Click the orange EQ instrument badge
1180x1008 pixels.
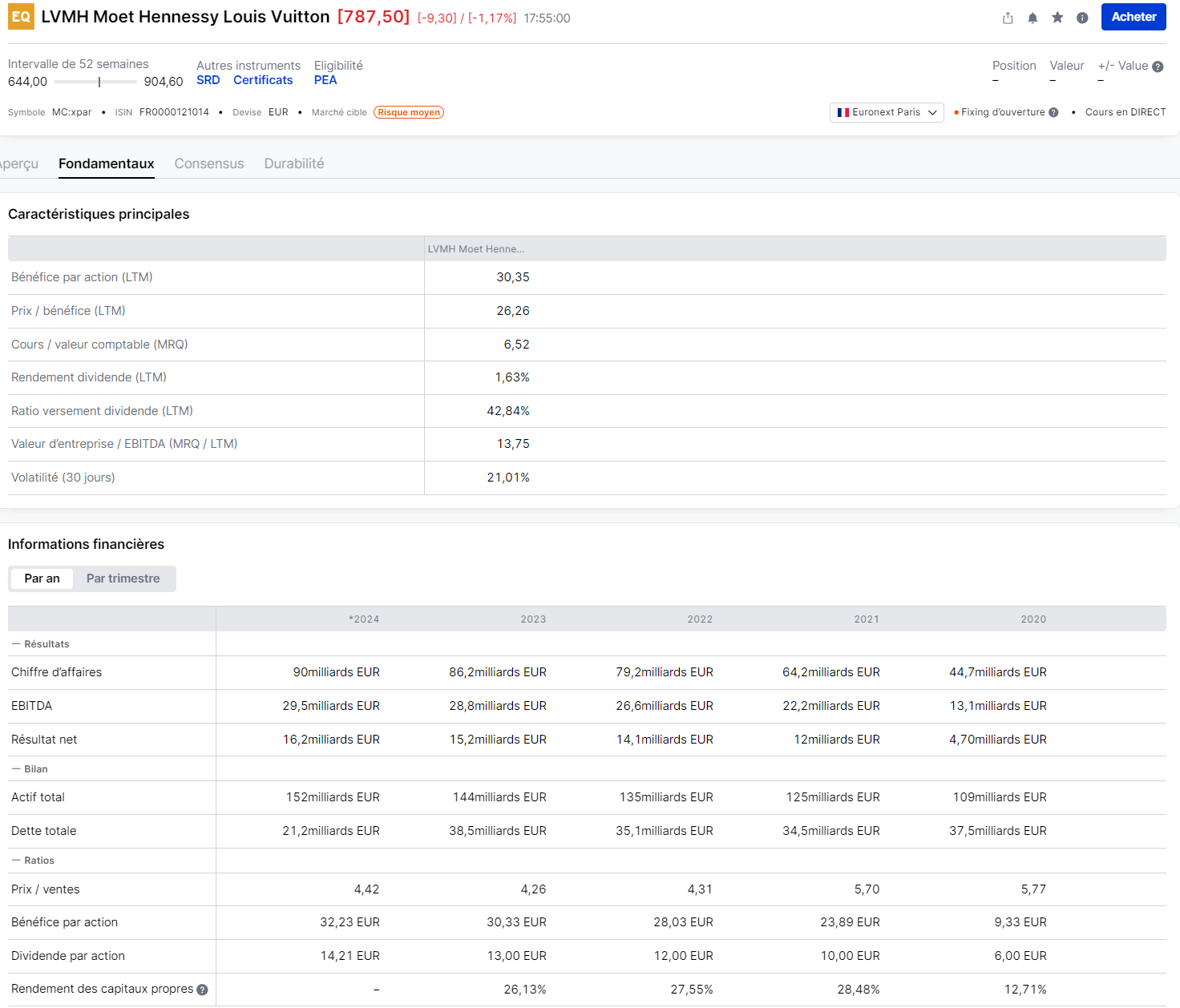point(21,17)
